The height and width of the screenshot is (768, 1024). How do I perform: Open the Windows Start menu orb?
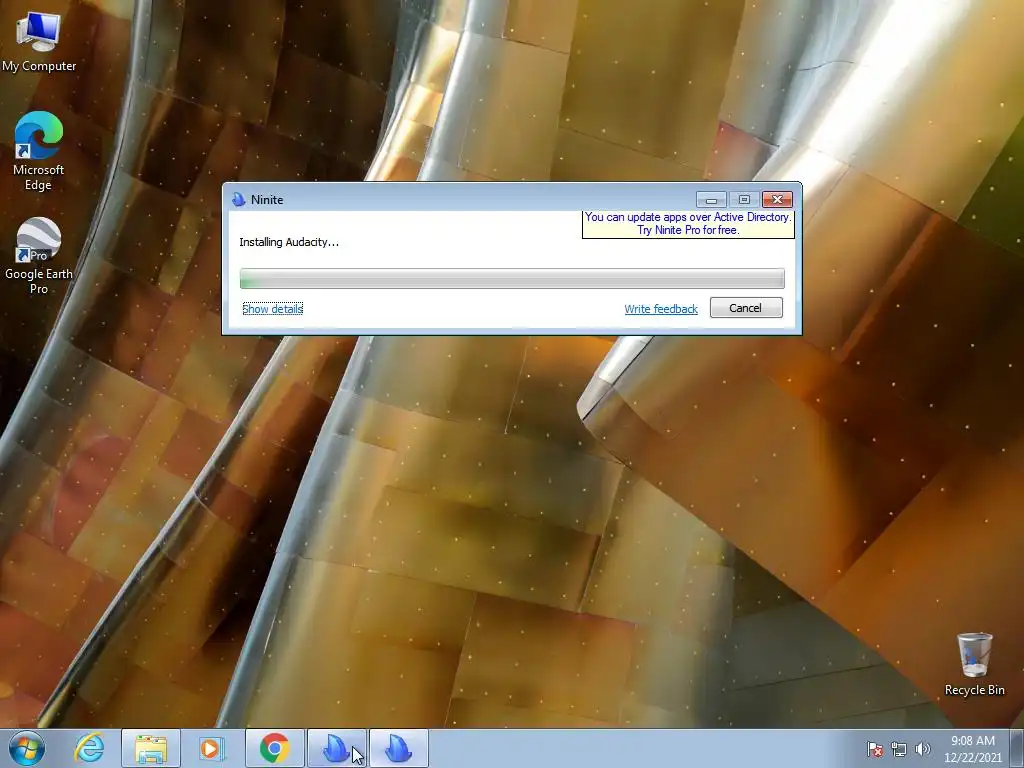click(x=27, y=748)
